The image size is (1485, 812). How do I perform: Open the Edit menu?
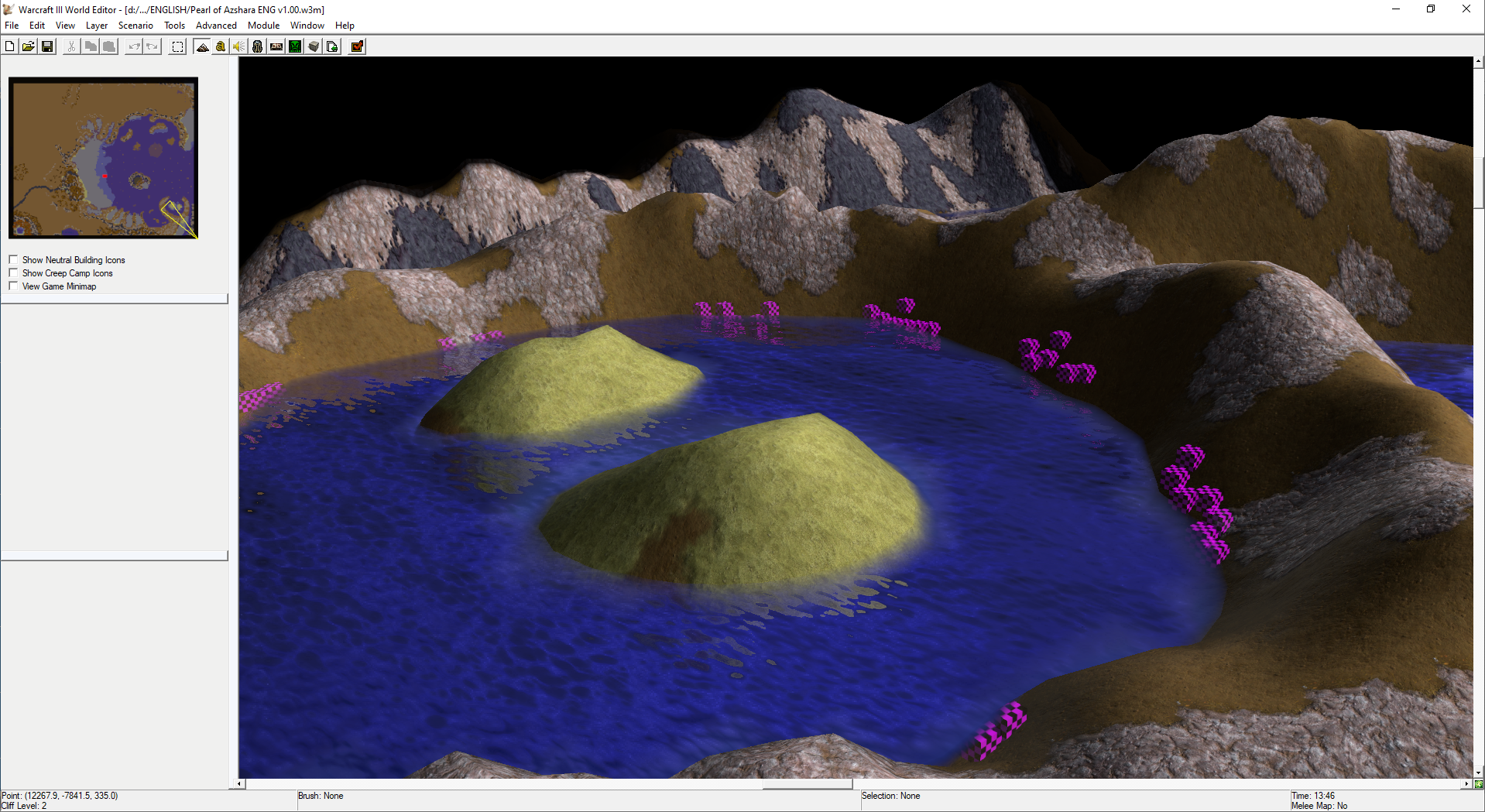37,26
